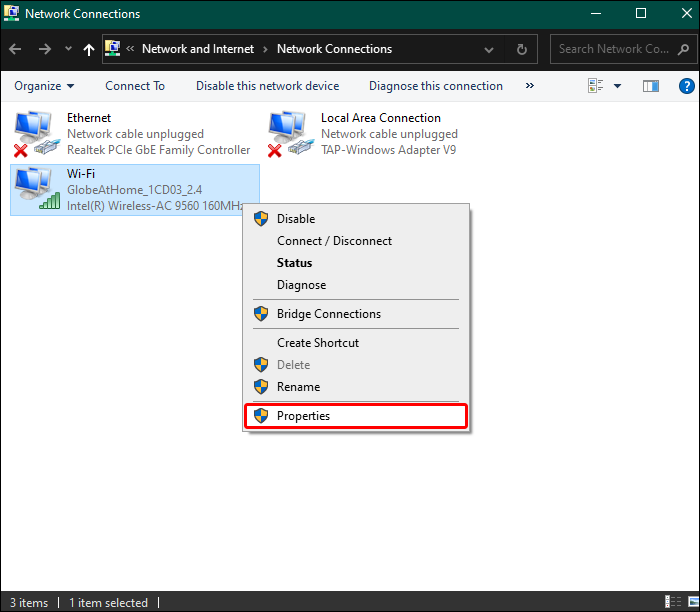Open the Organize dropdown menu
Screen dimensions: 700x612
click(x=44, y=86)
